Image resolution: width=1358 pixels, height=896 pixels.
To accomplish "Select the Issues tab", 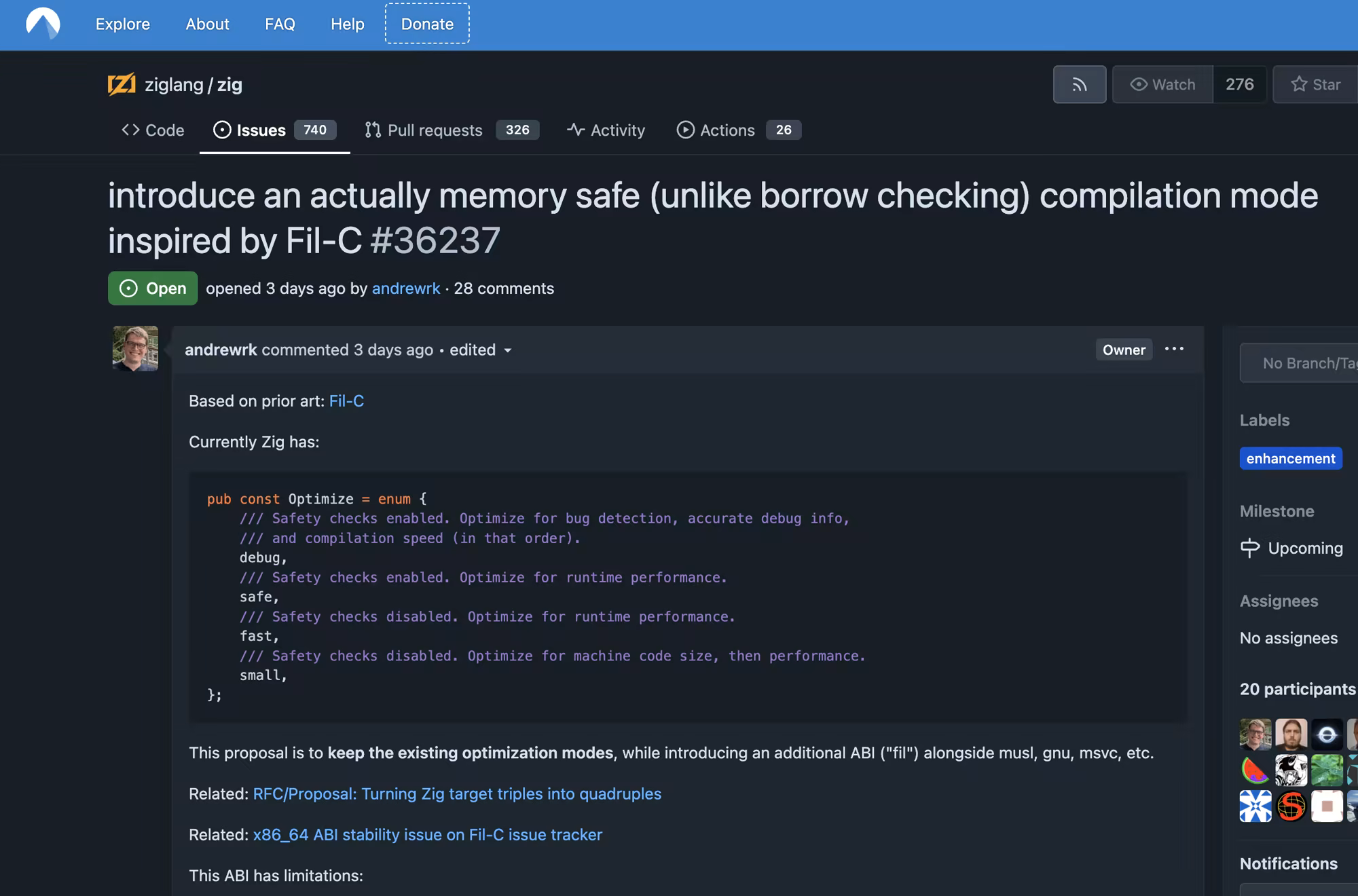I will (274, 130).
